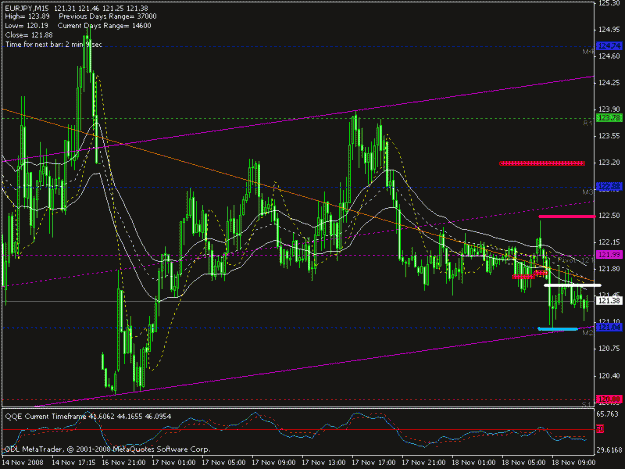Click the '16 Nov 21:00' time axis label
Screen dimensions: 625x469
coord(124,463)
